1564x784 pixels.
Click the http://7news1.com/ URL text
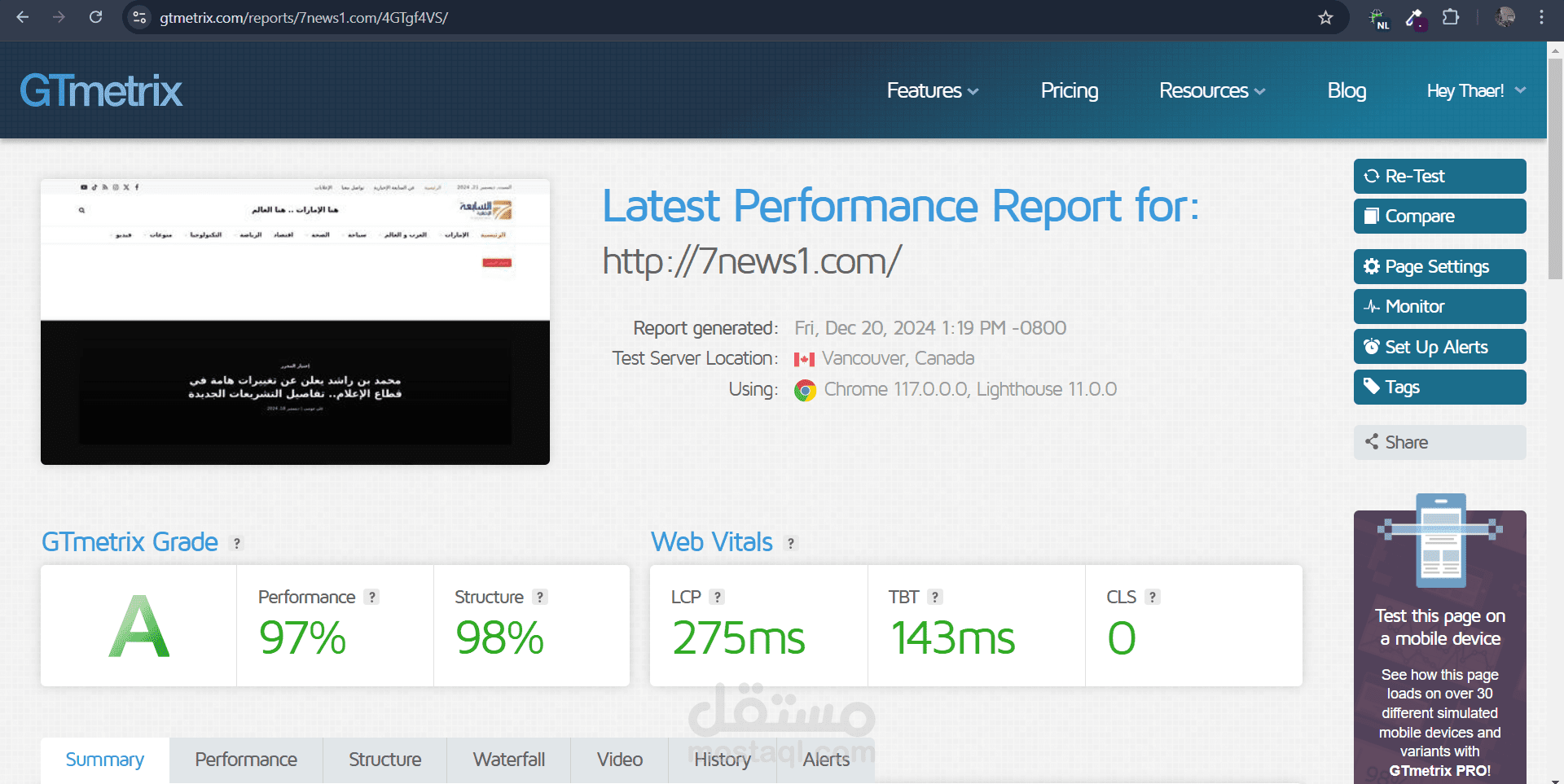pos(752,261)
